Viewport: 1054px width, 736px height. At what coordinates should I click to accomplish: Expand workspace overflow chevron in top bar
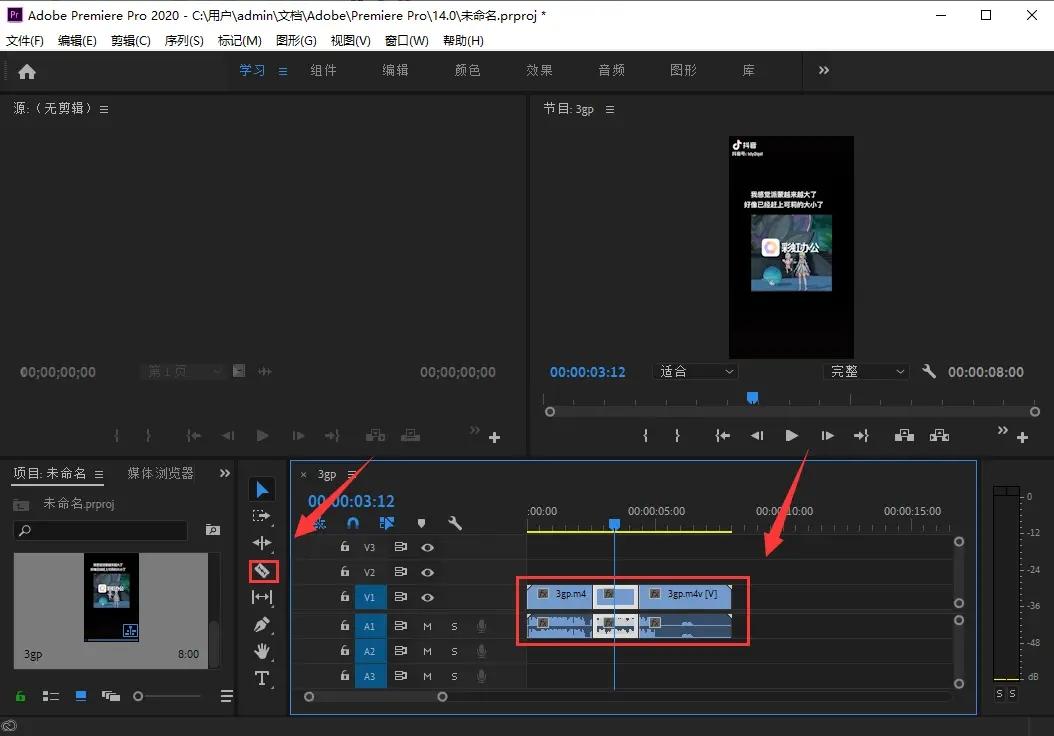coord(824,70)
